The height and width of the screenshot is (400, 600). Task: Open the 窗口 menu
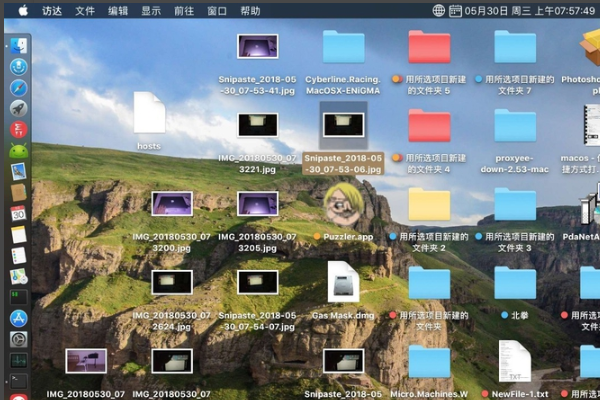point(217,11)
